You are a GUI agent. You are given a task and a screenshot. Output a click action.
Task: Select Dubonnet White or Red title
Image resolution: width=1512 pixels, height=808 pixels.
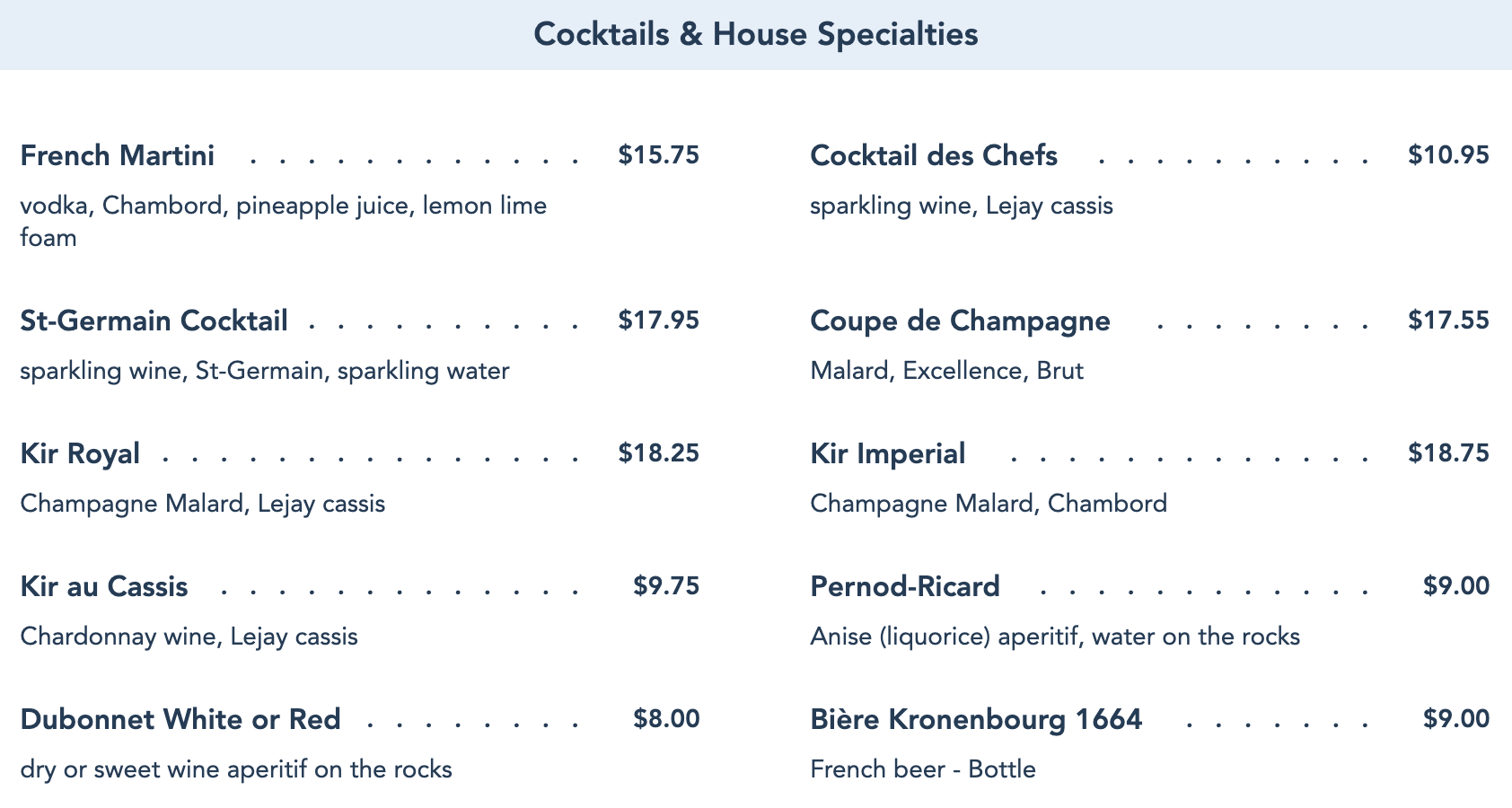click(x=180, y=719)
